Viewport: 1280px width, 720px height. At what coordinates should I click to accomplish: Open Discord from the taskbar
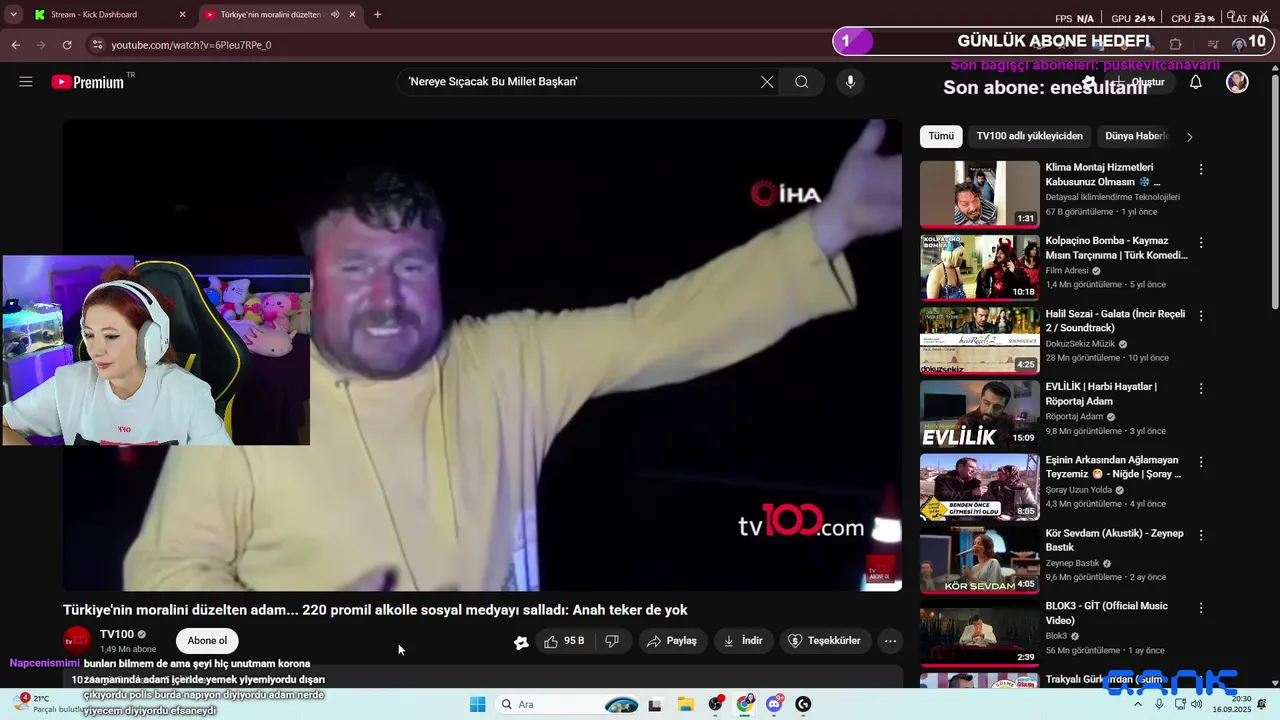774,705
